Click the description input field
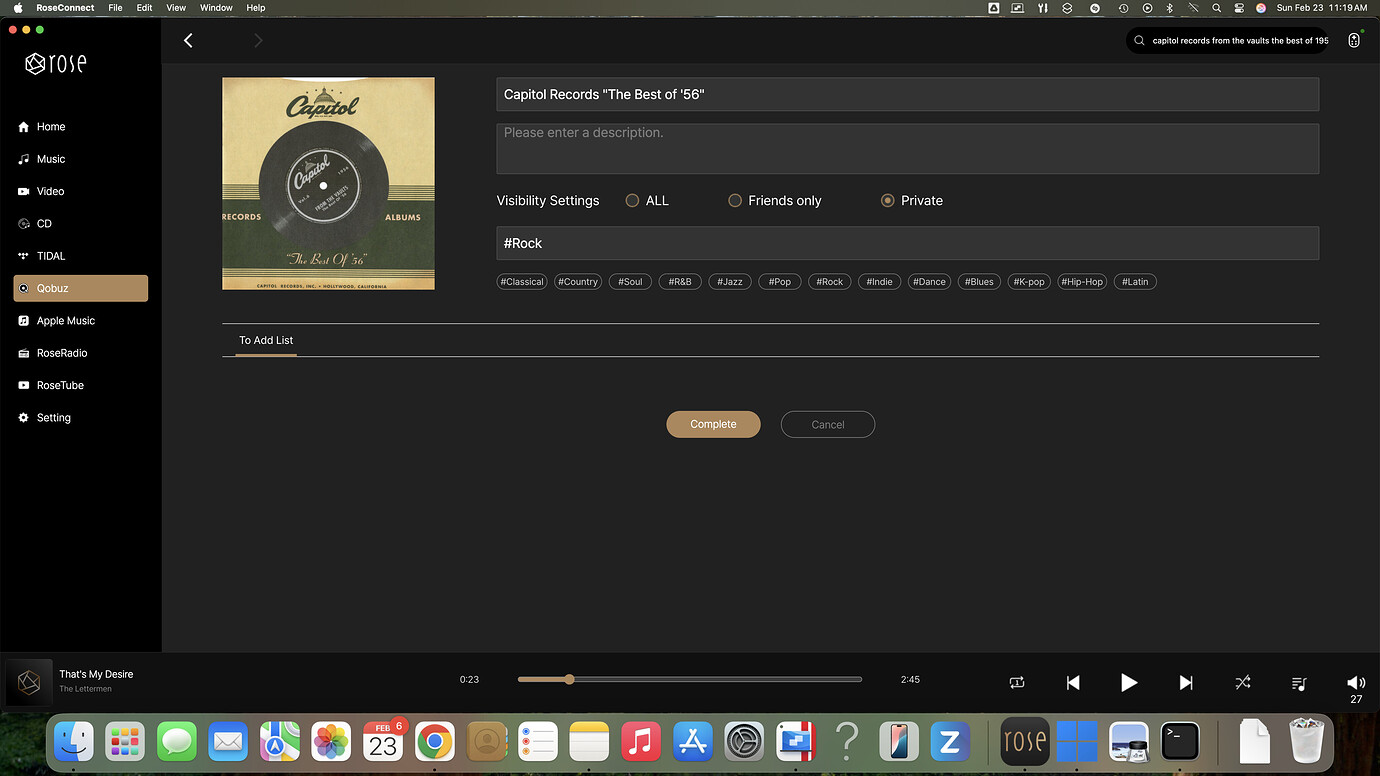The height and width of the screenshot is (776, 1380). (x=908, y=148)
